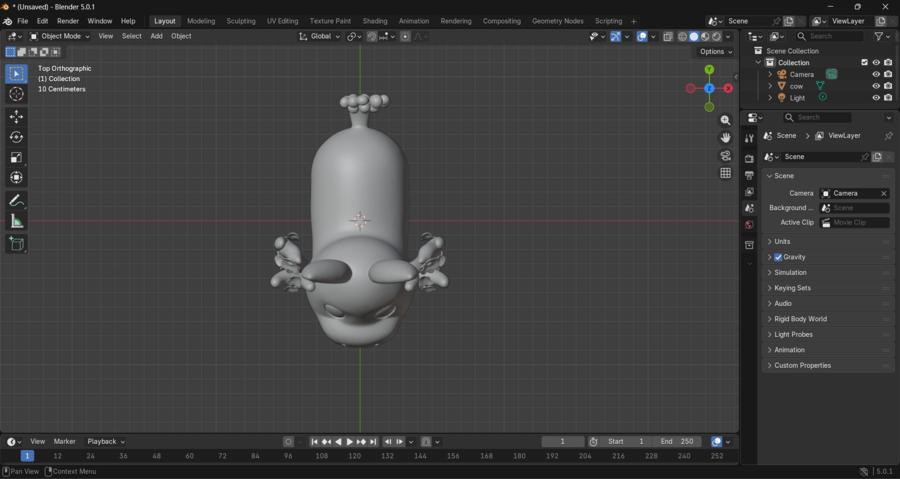Viewport: 900px width, 479px height.
Task: Hide the cow object in the viewport
Action: [876, 86]
